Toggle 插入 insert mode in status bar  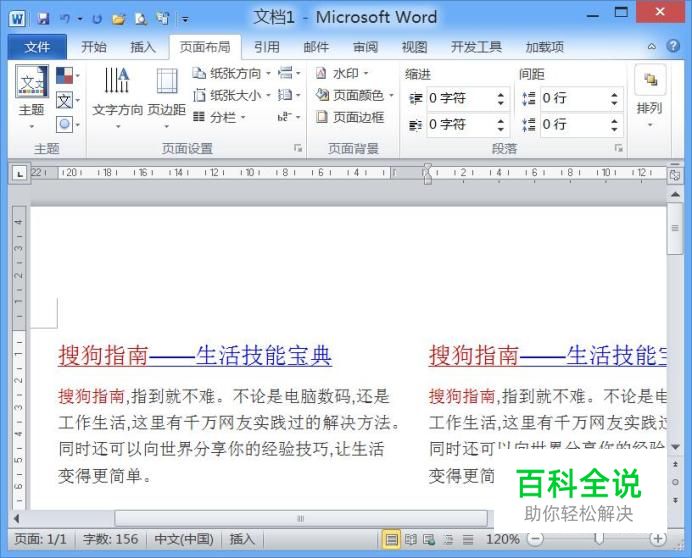[x=242, y=539]
